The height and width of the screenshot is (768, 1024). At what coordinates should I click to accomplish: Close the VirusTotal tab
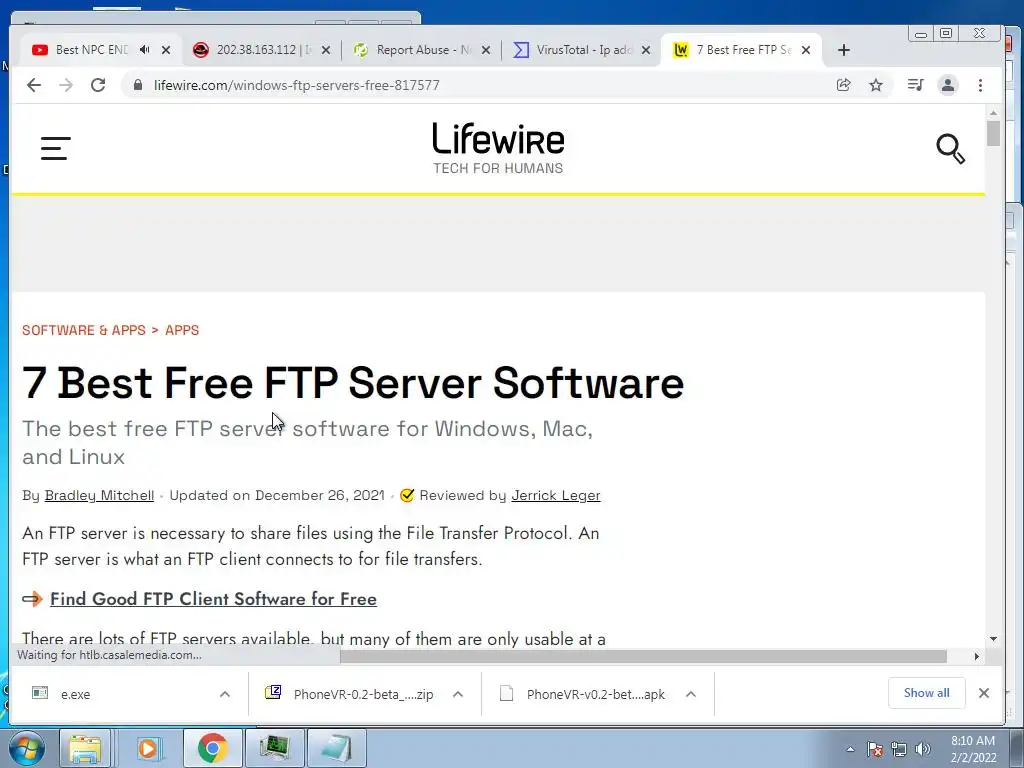tap(646, 50)
